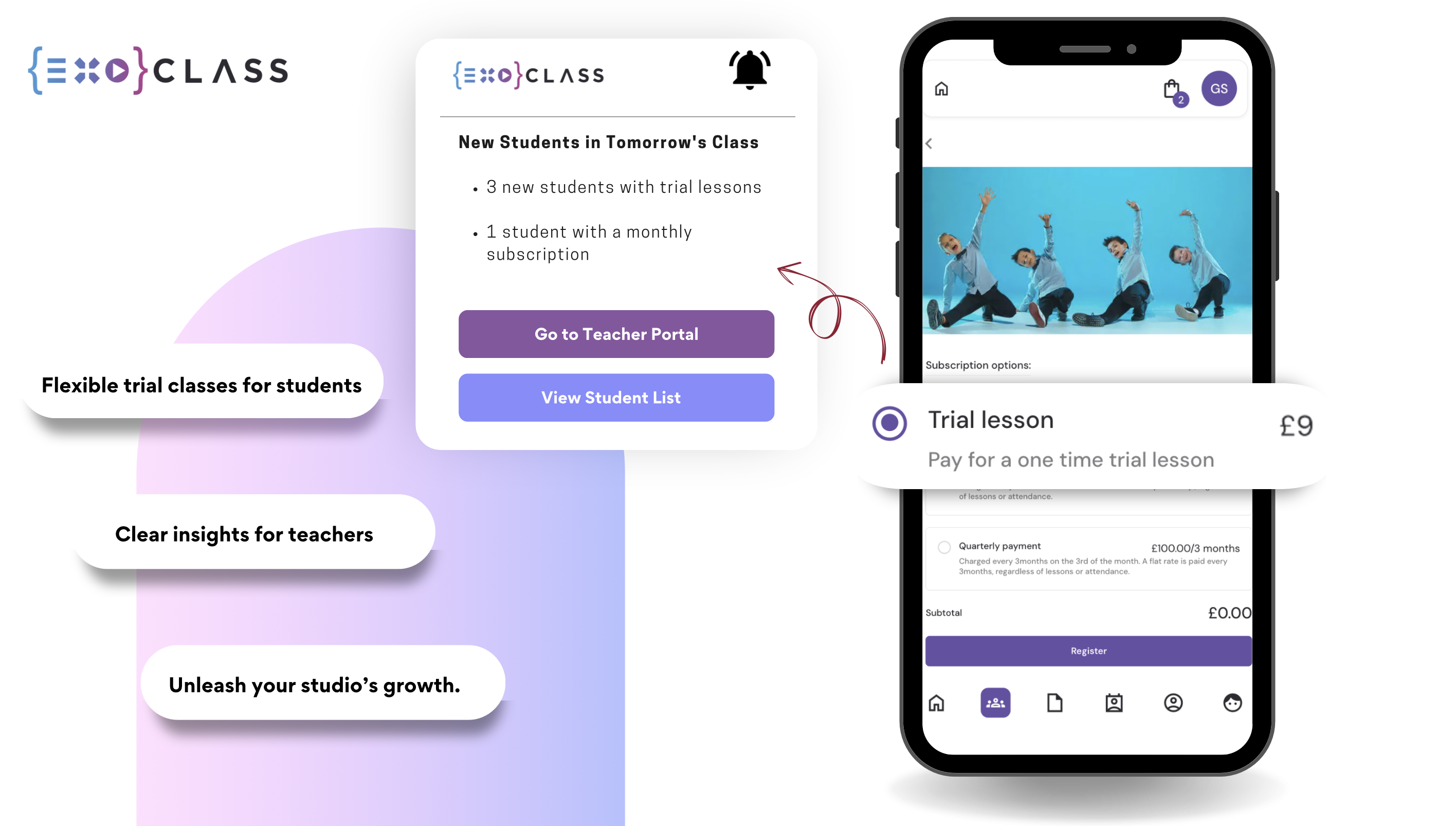Click the user profile avatar GS
The height and width of the screenshot is (826, 1456).
click(x=1222, y=88)
